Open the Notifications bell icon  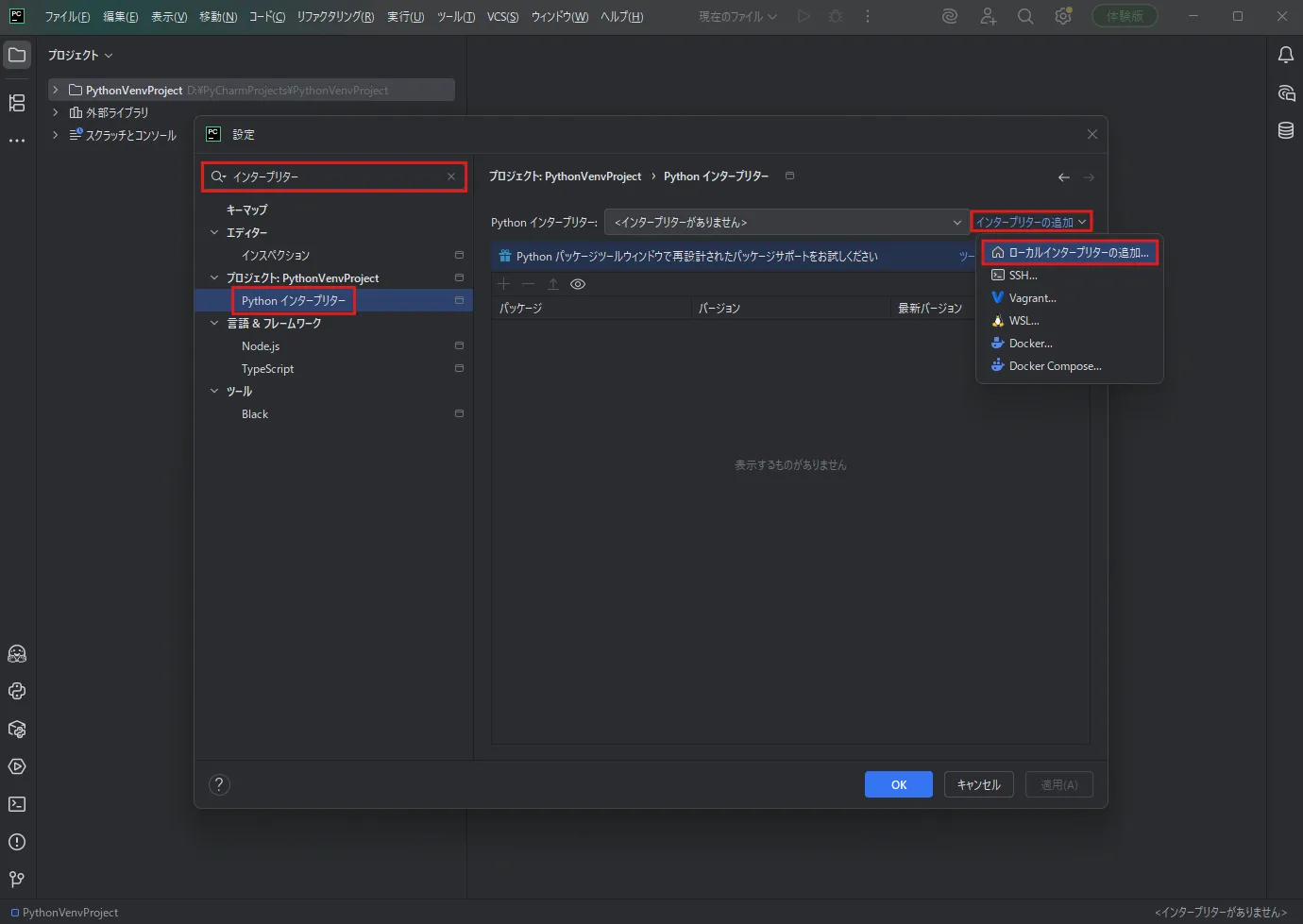pyautogui.click(x=1286, y=56)
